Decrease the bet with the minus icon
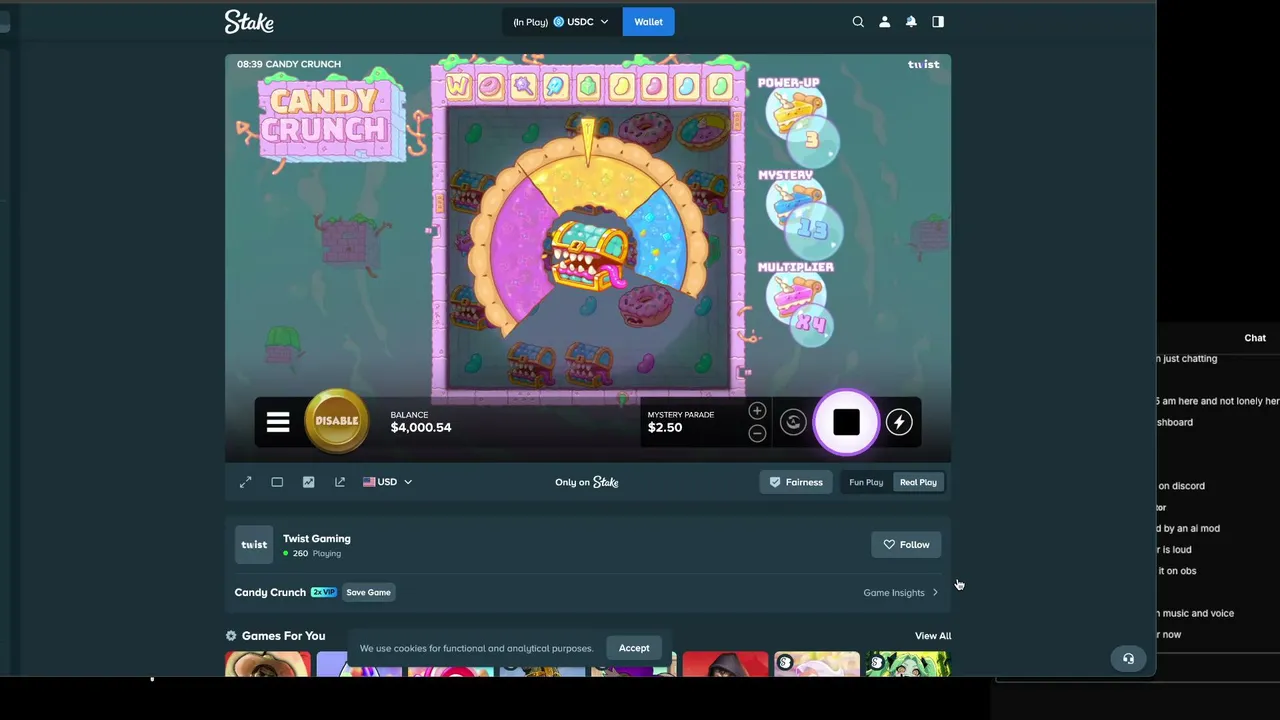The width and height of the screenshot is (1280, 720). (757, 433)
